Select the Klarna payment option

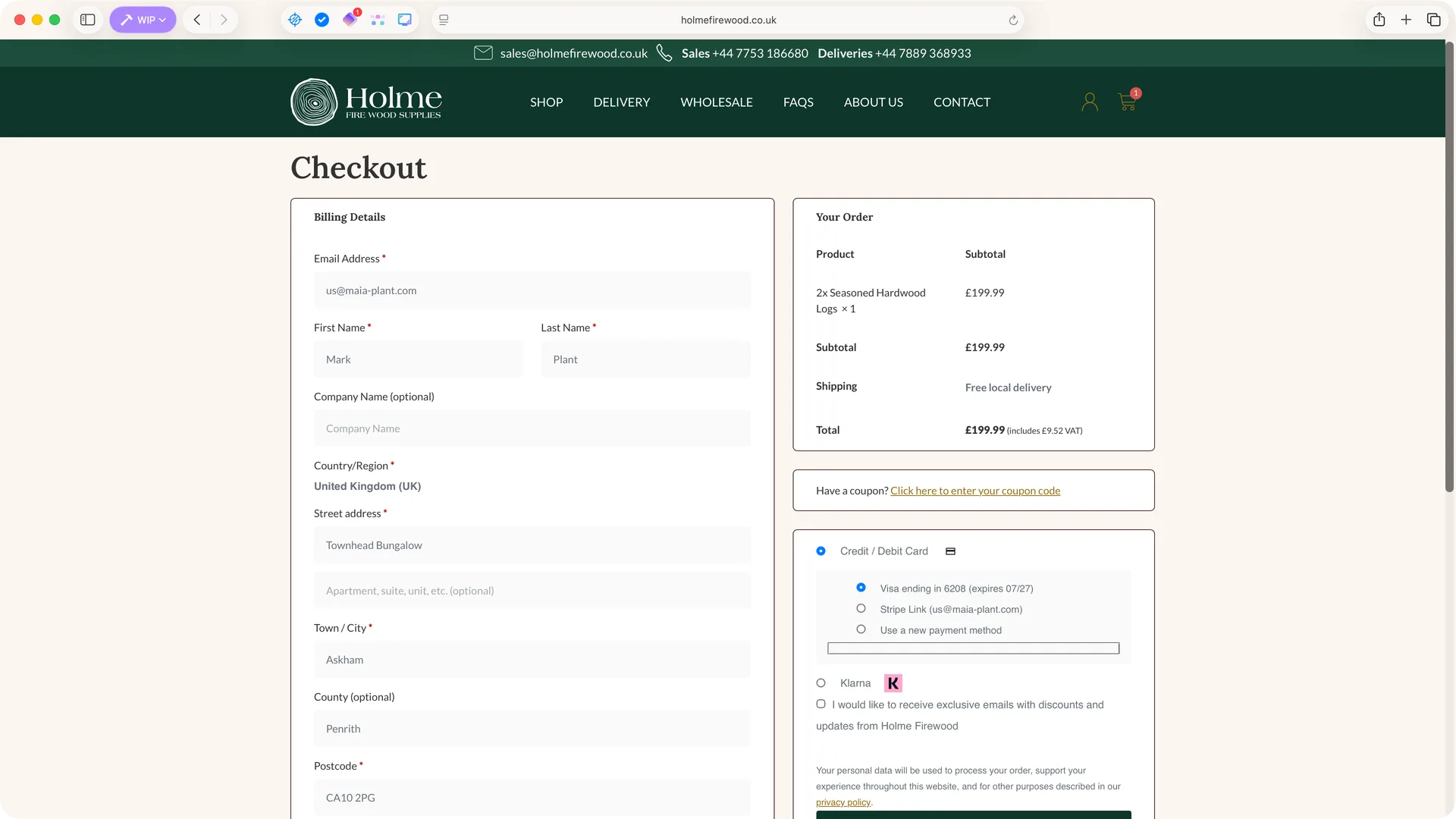821,683
